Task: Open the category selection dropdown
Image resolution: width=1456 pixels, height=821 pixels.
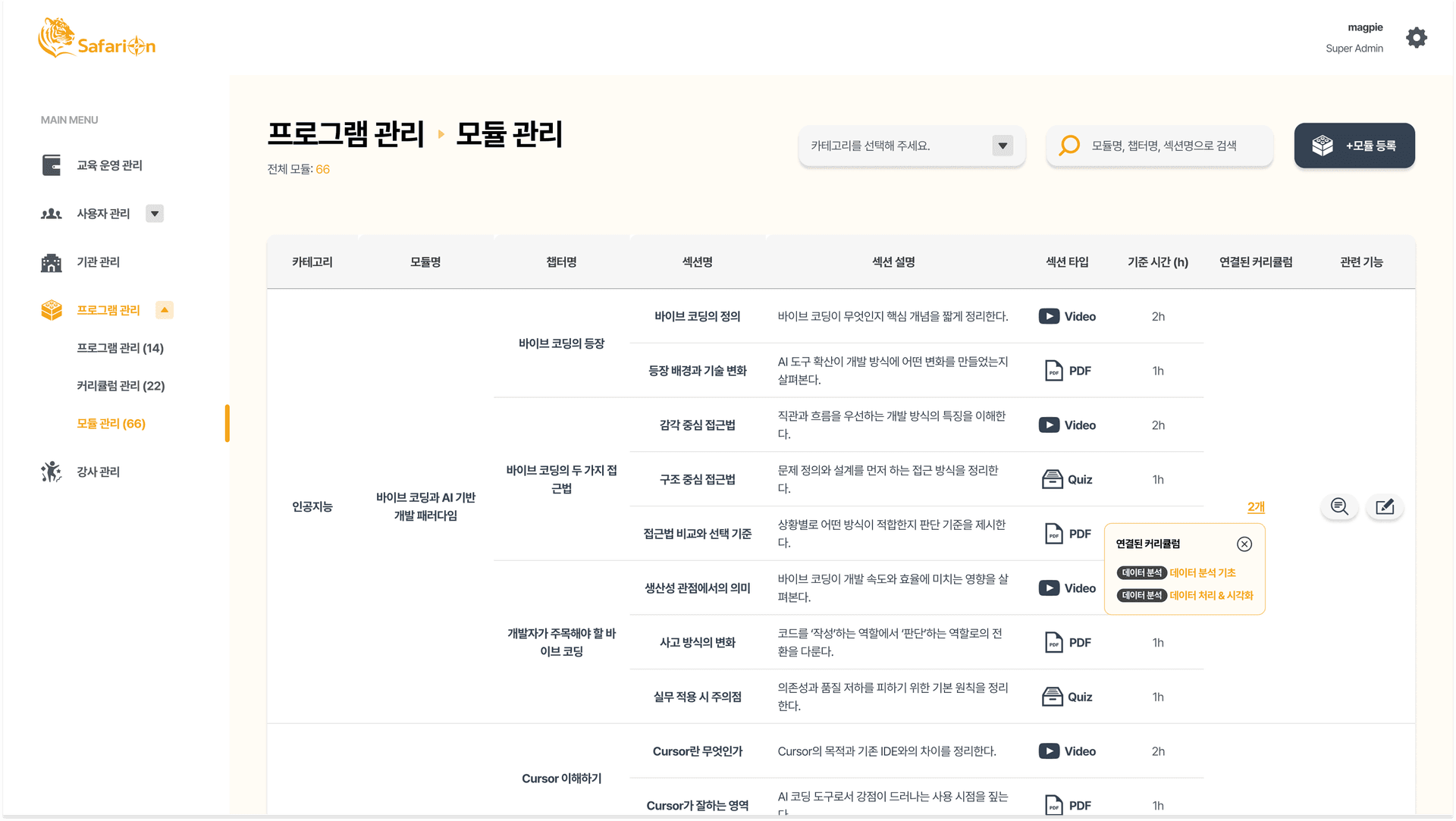Action: tap(1003, 146)
